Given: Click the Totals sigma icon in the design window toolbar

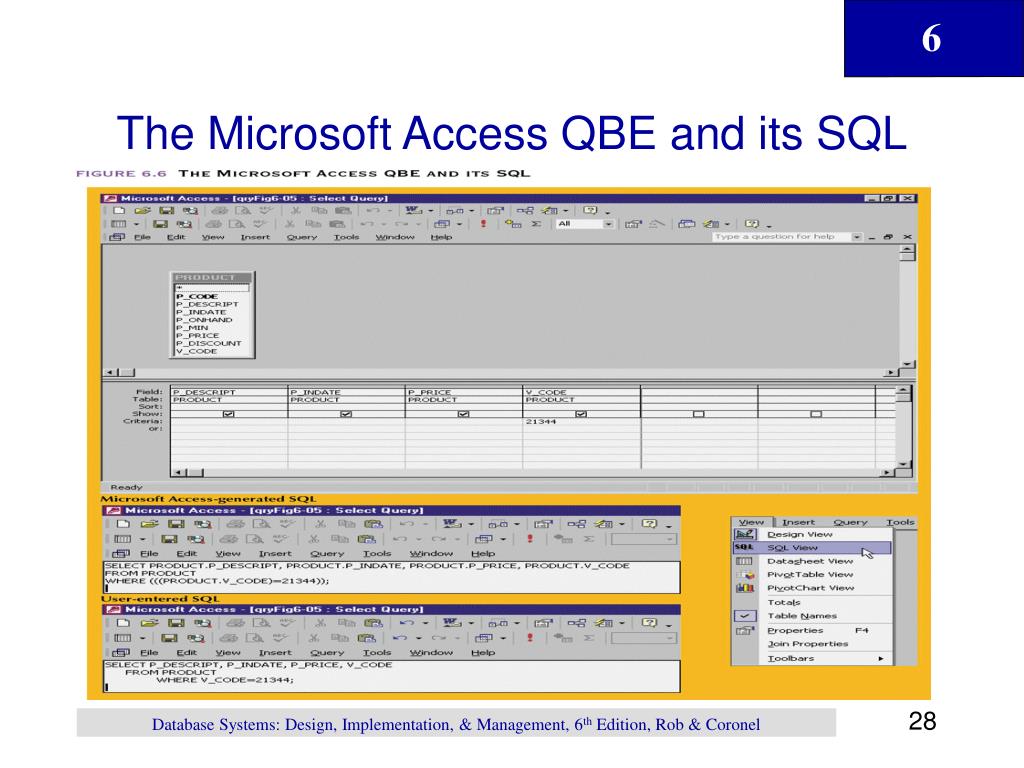Looking at the screenshot, I should (536, 224).
